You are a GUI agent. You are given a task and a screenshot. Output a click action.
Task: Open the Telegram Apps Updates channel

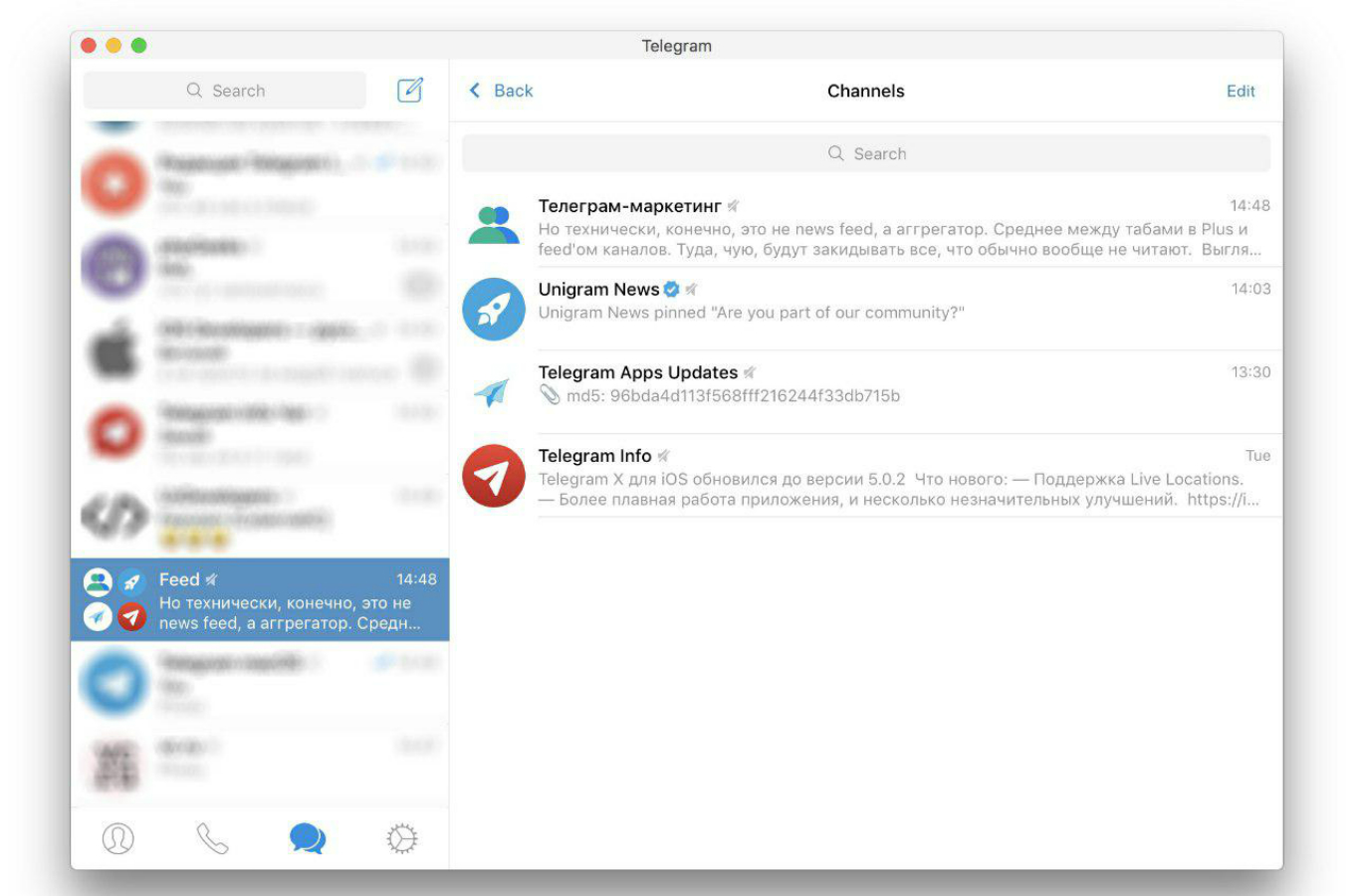[866, 392]
